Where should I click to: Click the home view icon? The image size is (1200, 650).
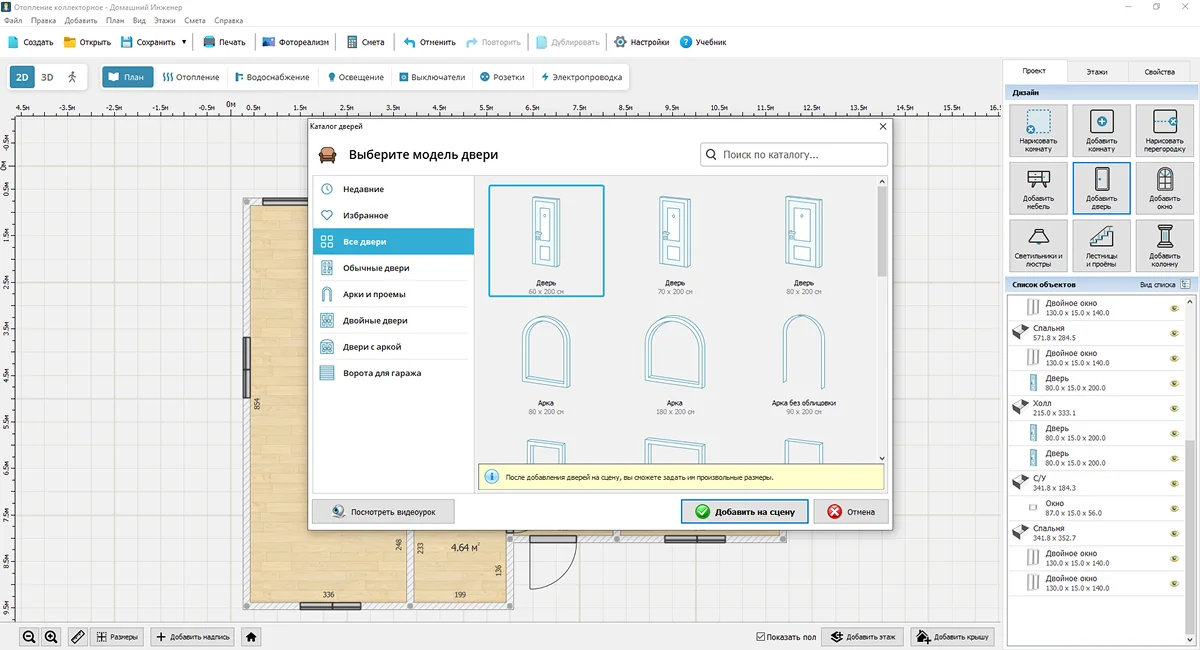(x=251, y=636)
